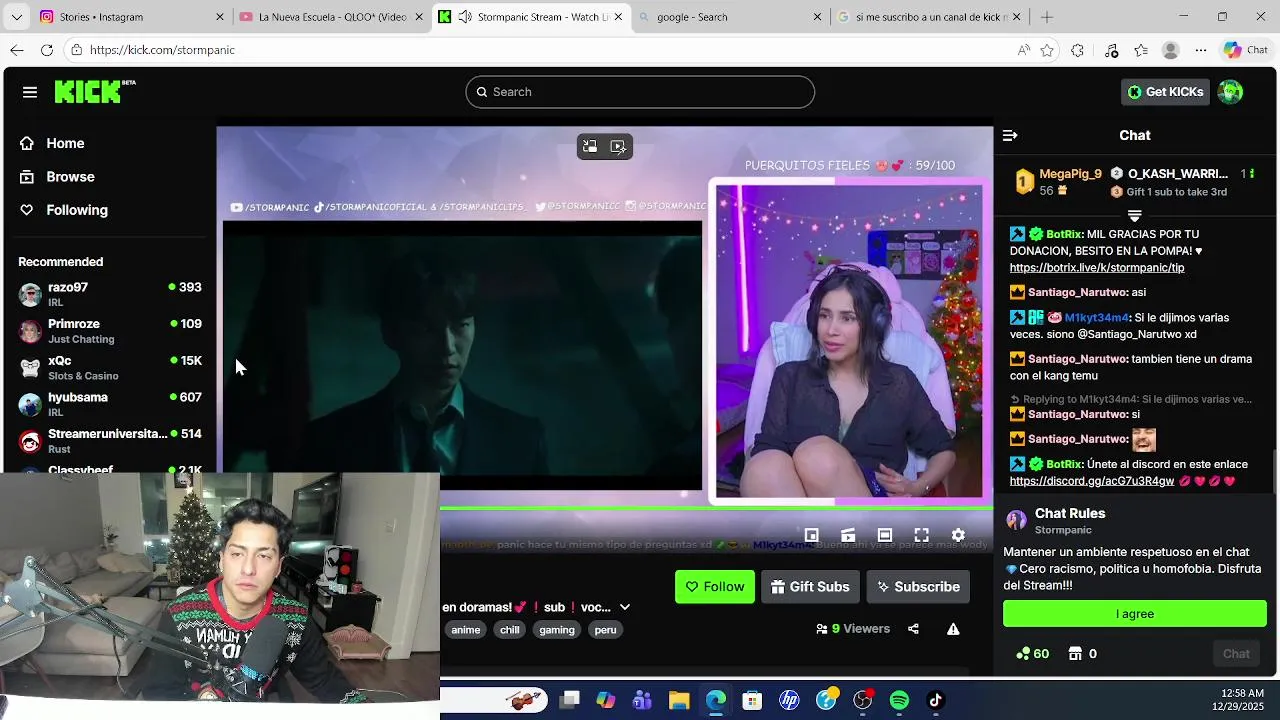Click the chill tag

[510, 630]
